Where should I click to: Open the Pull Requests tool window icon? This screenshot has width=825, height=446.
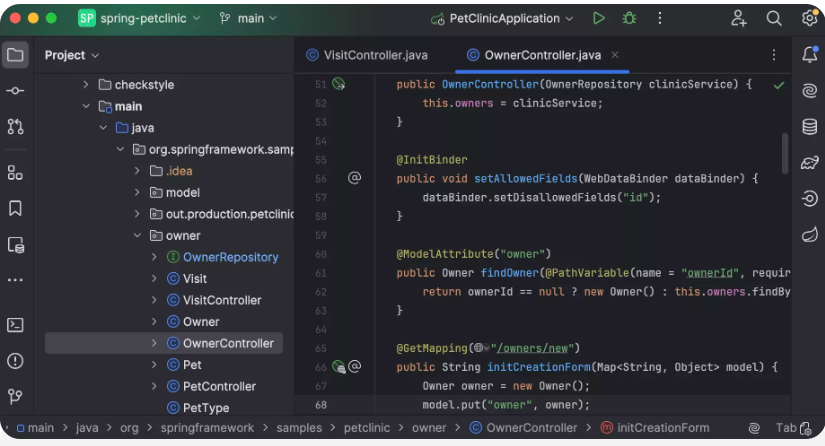point(15,126)
